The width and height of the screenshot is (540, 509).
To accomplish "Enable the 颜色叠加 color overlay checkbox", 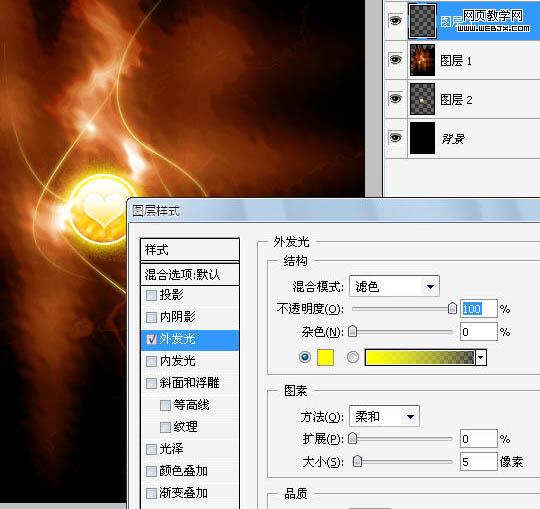I will (x=151, y=471).
